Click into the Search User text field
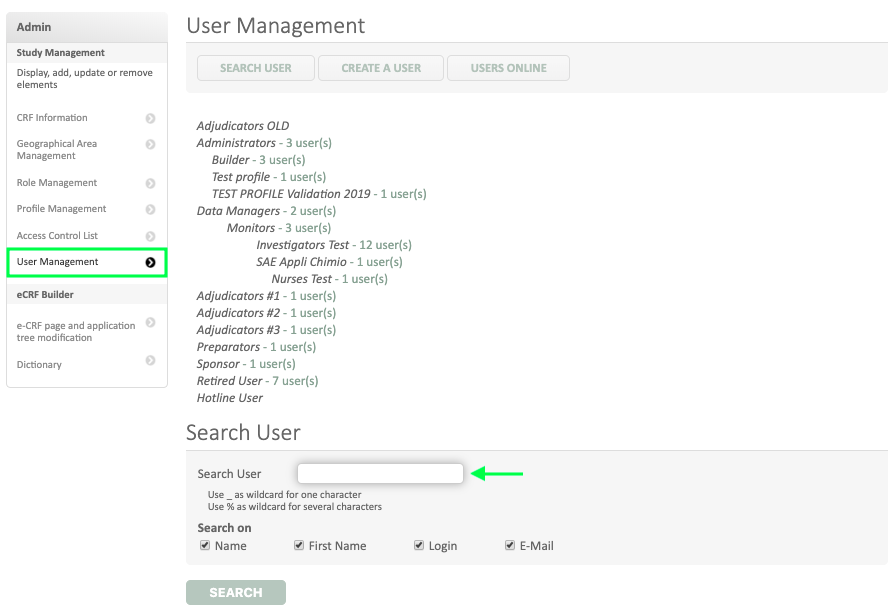Image resolution: width=896 pixels, height=613 pixels. 380,473
